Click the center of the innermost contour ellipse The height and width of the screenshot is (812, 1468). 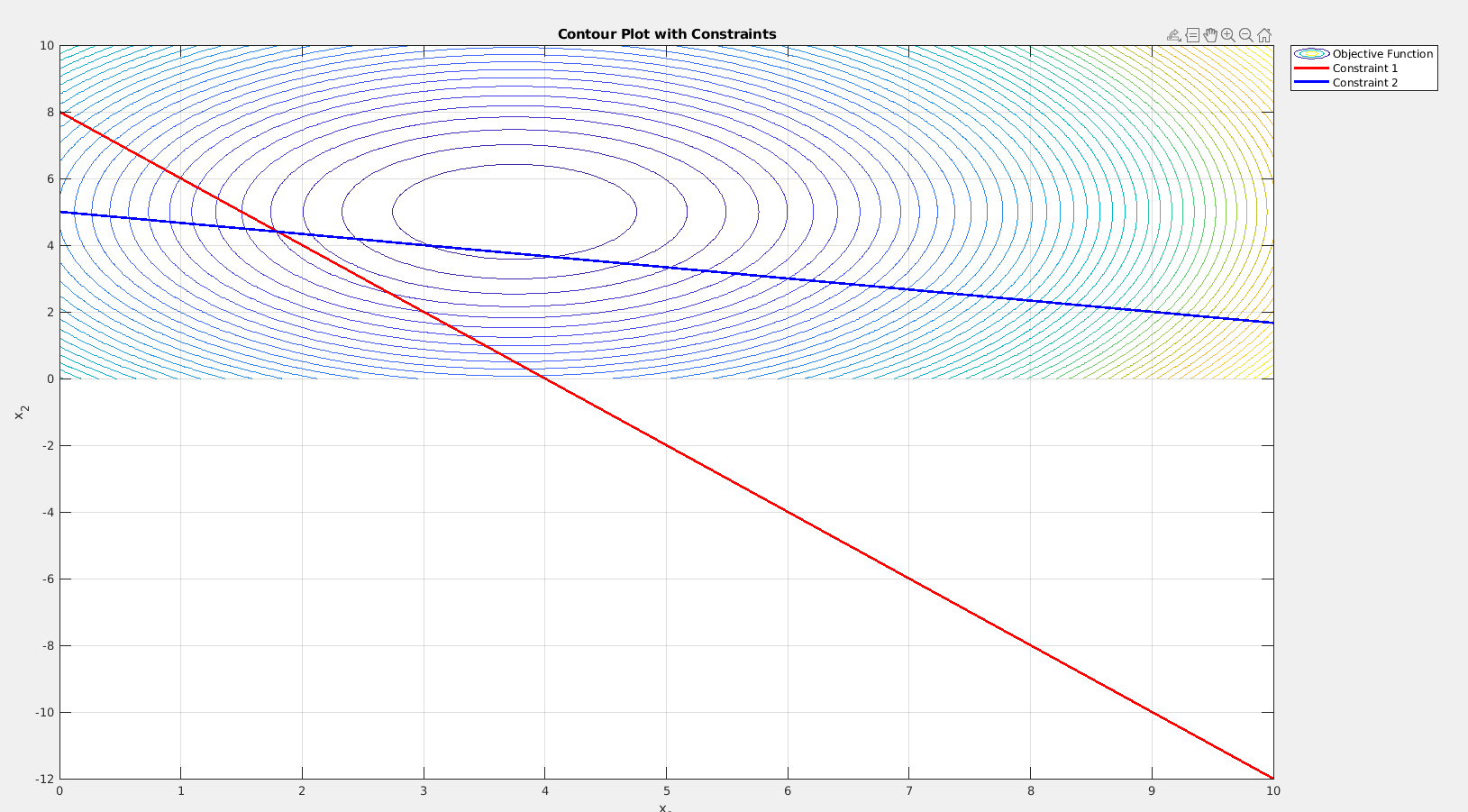pyautogui.click(x=515, y=212)
